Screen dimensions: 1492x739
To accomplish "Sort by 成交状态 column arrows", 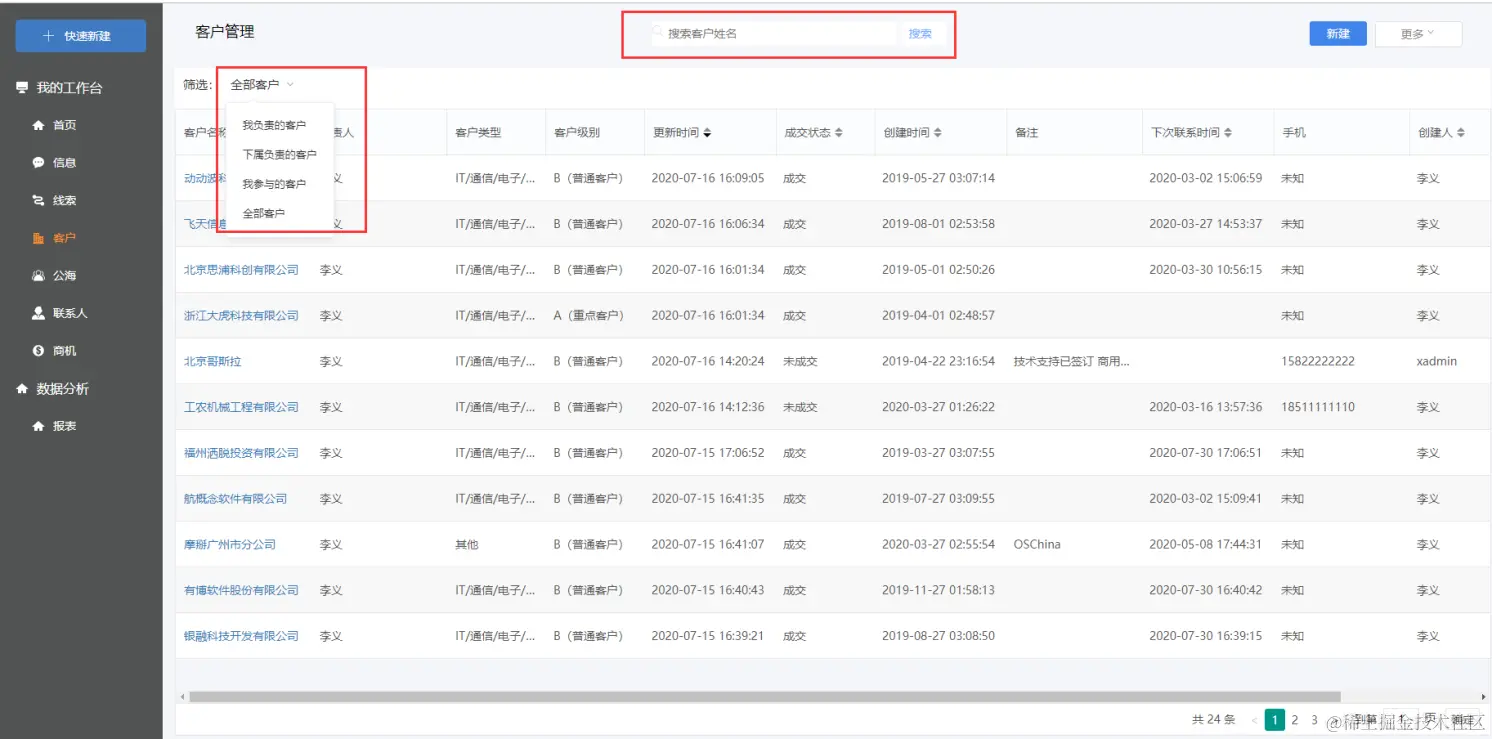I will (x=839, y=133).
